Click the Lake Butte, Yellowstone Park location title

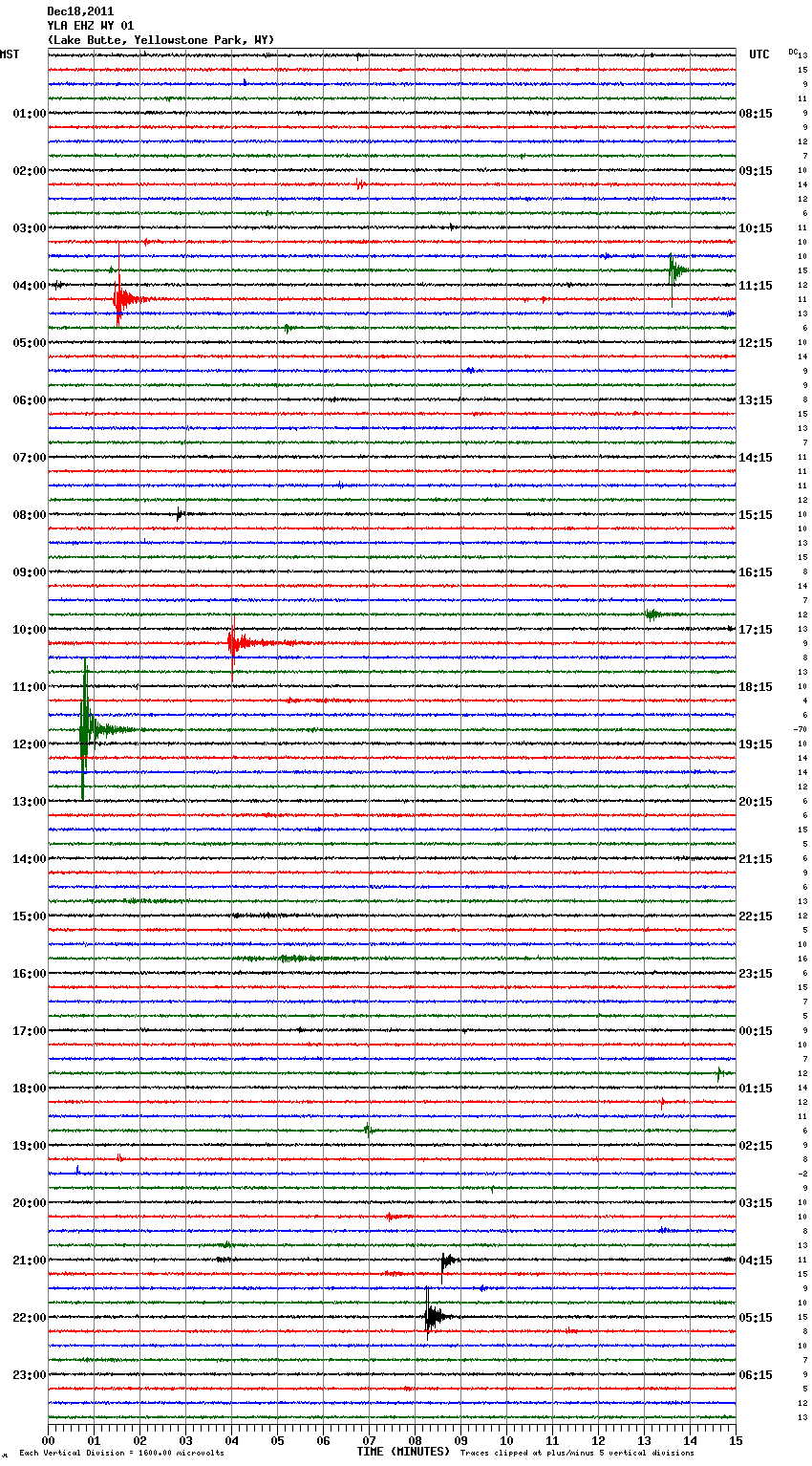160,40
